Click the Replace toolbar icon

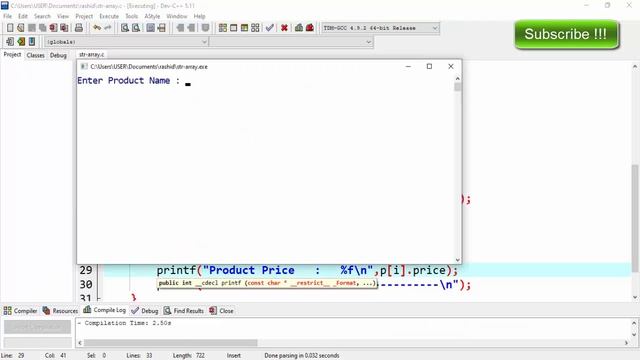coord(136,28)
